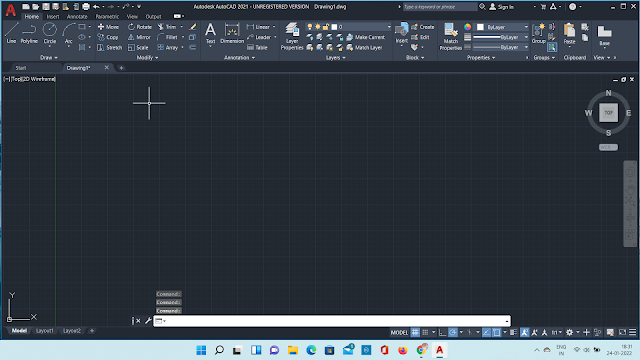Expand the Modify panel
Viewport: 640px width, 360px height.
pyautogui.click(x=147, y=58)
